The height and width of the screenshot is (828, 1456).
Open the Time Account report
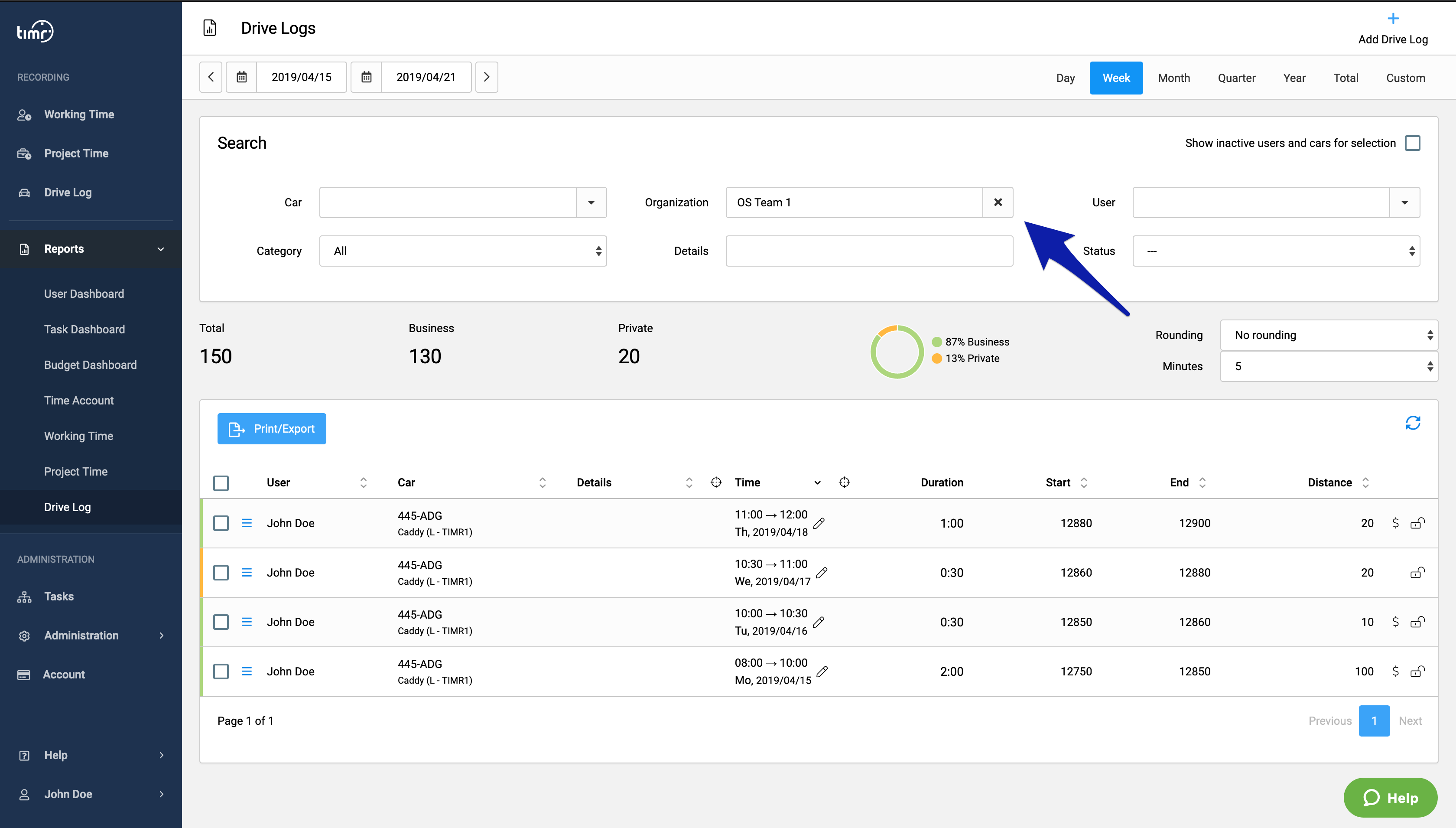[x=79, y=401]
